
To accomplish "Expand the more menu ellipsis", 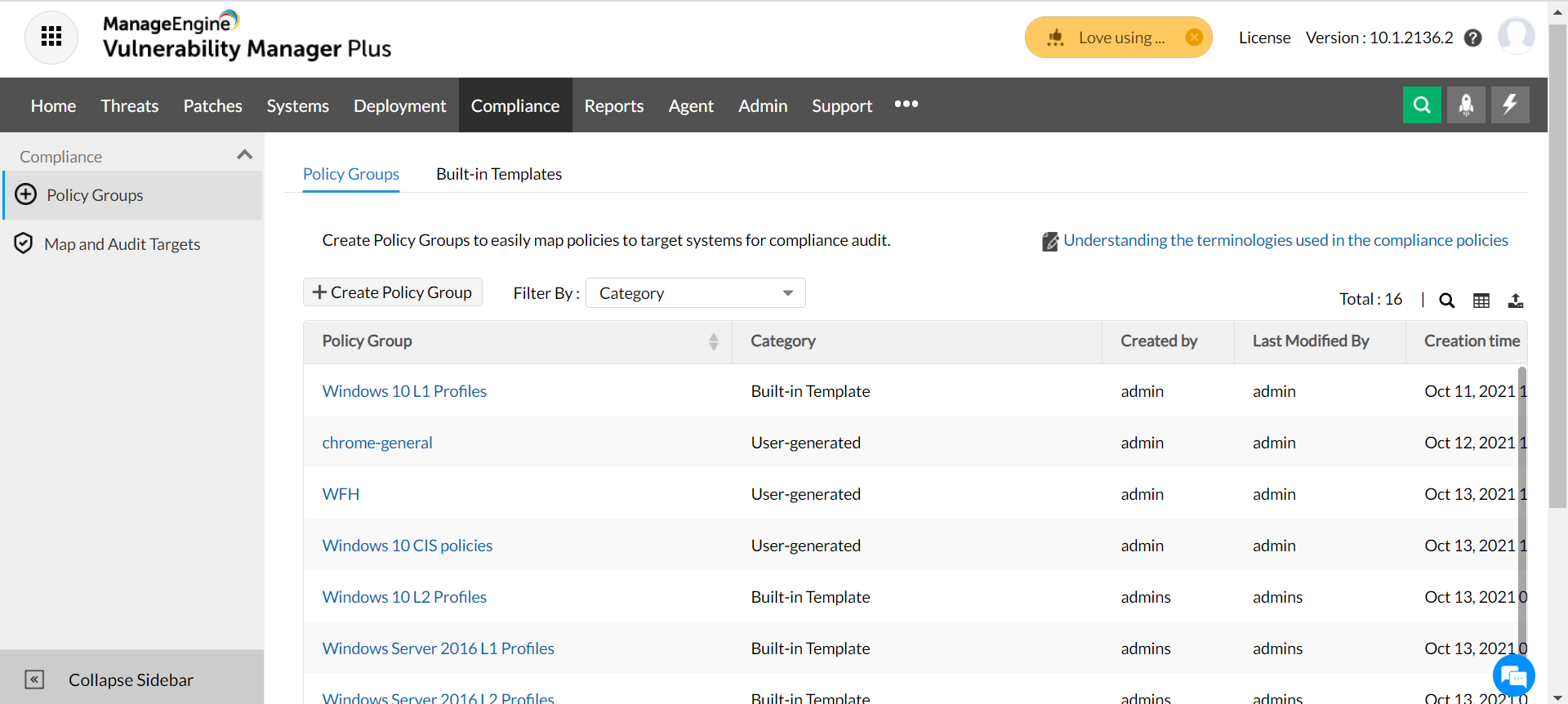I will click(x=906, y=105).
